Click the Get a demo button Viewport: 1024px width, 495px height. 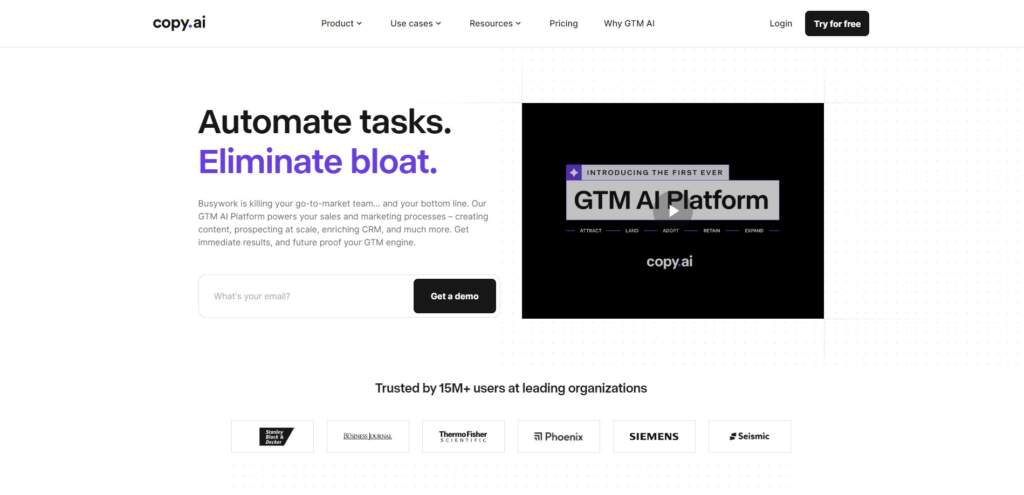[x=455, y=296]
